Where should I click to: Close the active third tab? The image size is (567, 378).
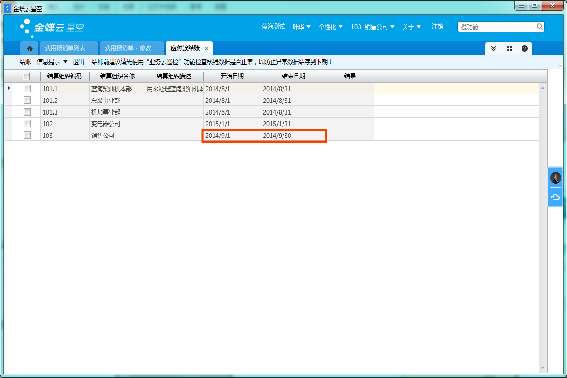point(206,48)
